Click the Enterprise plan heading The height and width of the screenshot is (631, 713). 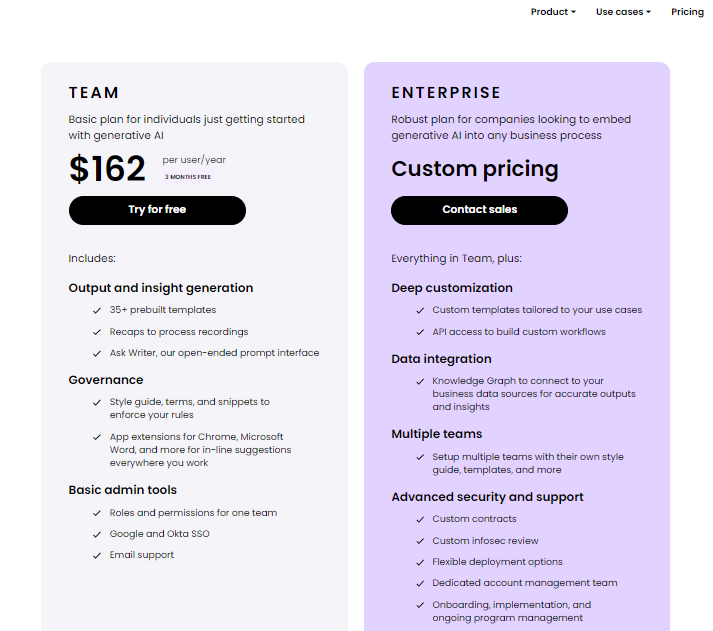(x=446, y=93)
